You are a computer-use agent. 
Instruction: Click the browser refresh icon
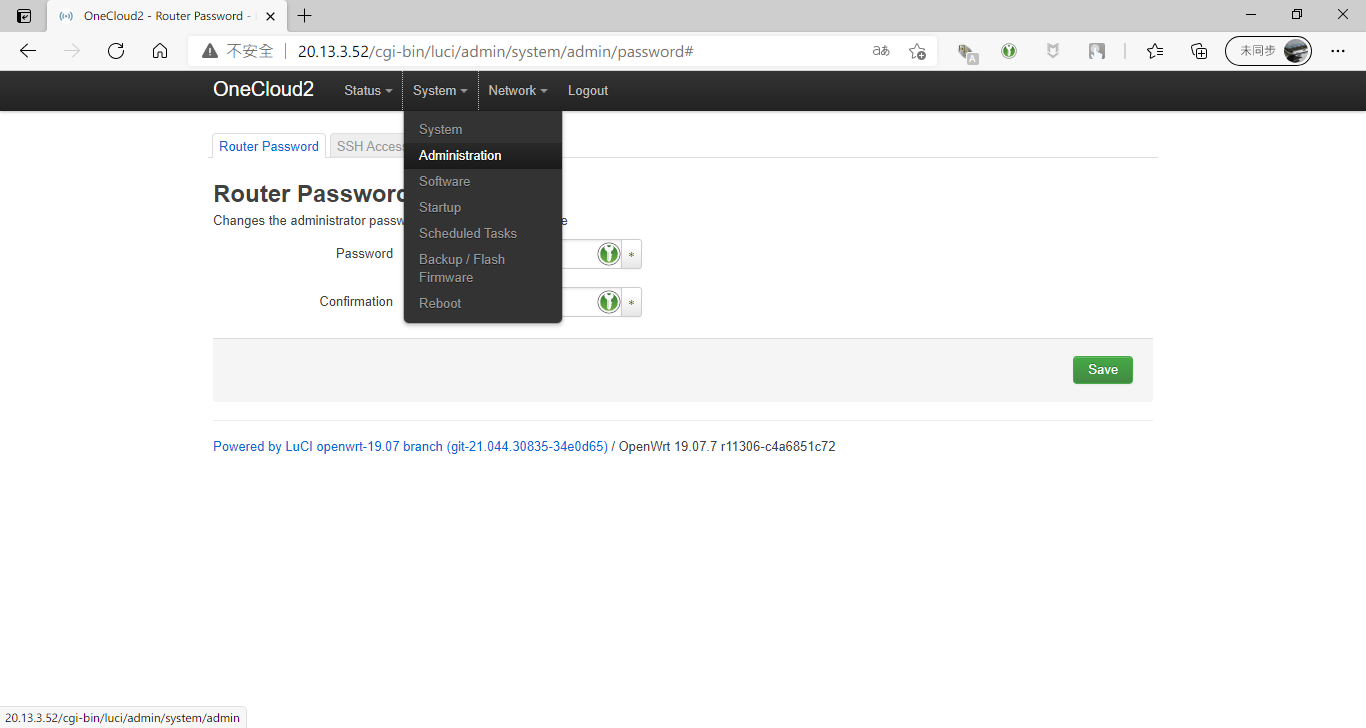coord(116,51)
